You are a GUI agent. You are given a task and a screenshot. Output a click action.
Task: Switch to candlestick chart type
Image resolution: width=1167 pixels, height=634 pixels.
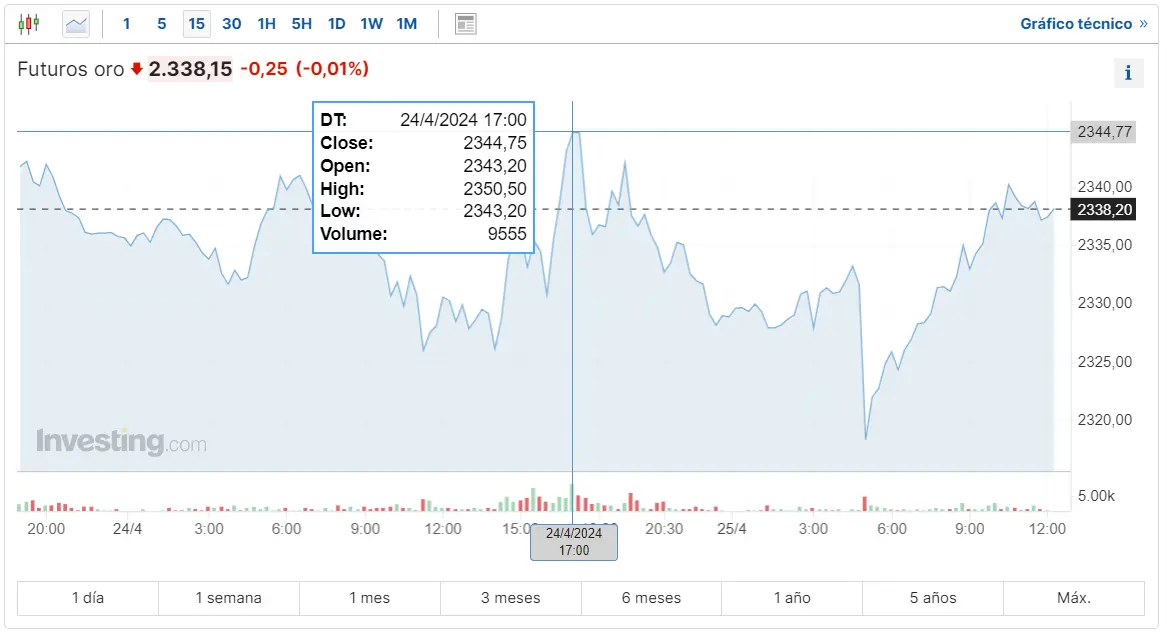pos(29,23)
